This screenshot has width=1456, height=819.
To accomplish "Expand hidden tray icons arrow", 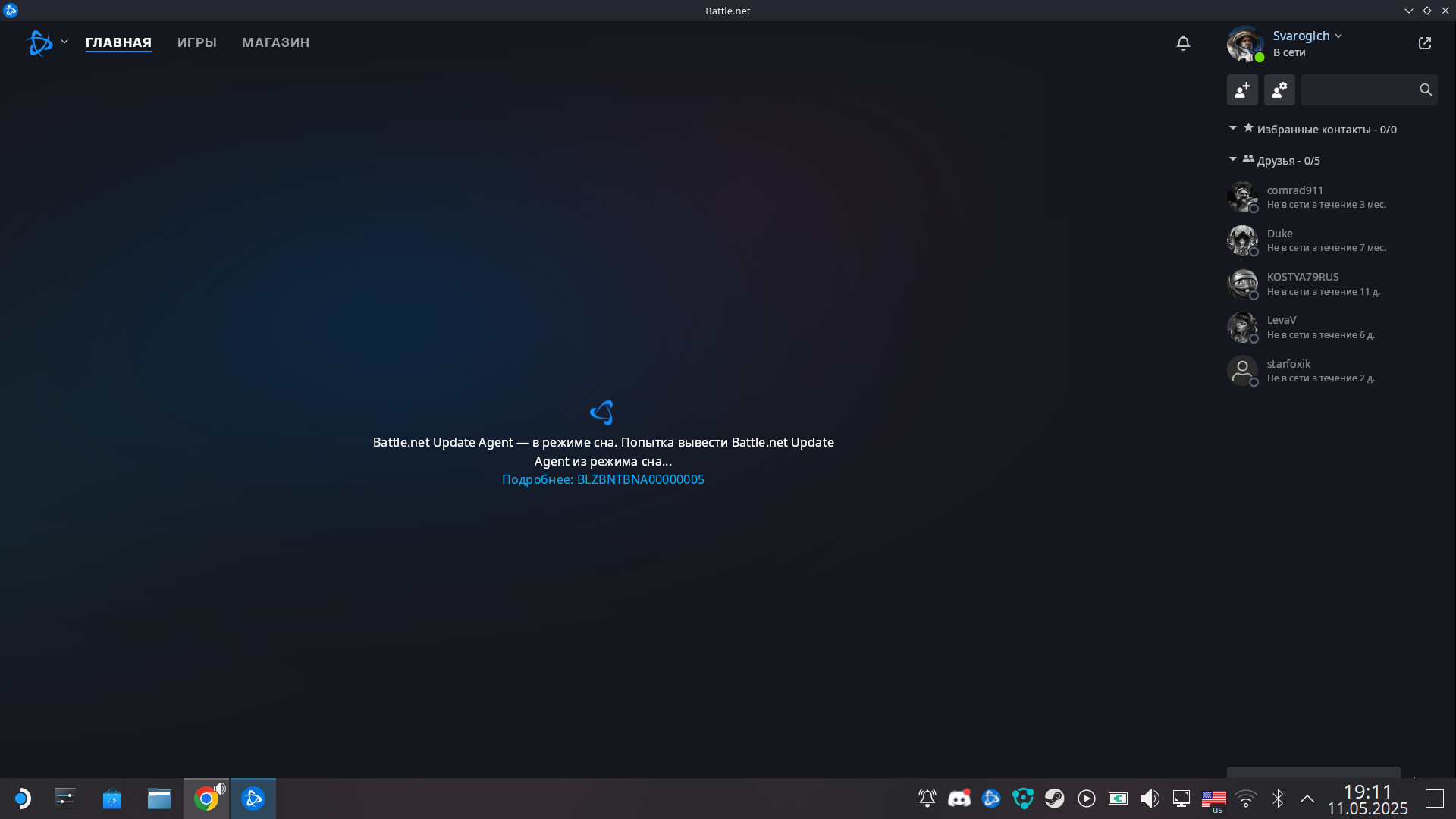I will point(1307,799).
